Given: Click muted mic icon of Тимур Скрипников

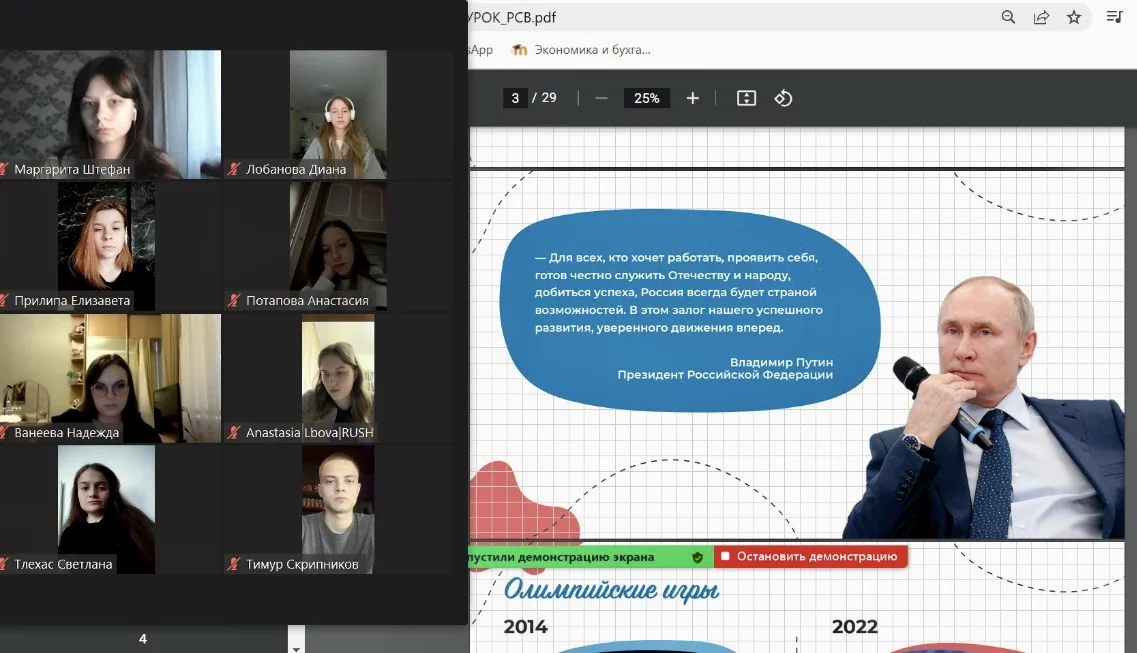Looking at the screenshot, I should click(233, 565).
